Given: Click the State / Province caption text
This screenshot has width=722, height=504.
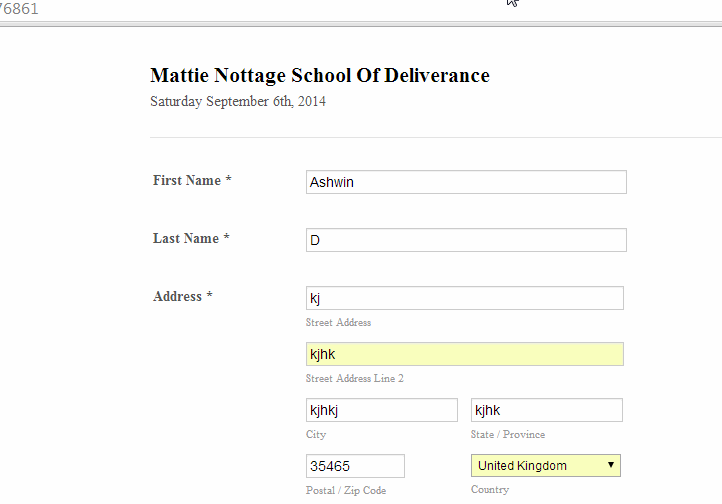Looking at the screenshot, I should point(510,435).
